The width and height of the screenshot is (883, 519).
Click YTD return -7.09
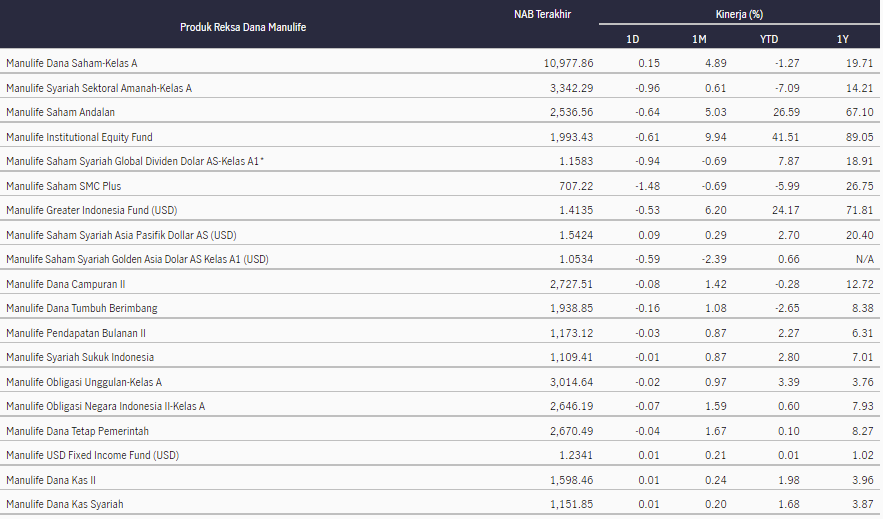coord(787,88)
